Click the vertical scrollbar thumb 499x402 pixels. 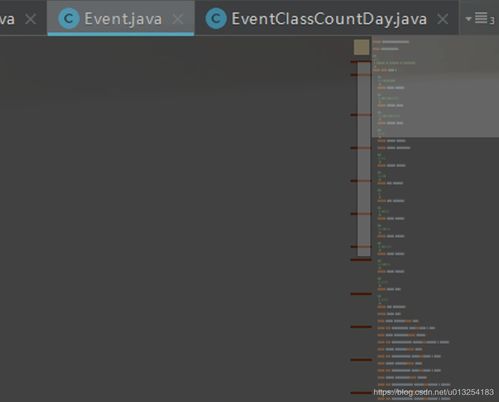(x=364, y=159)
